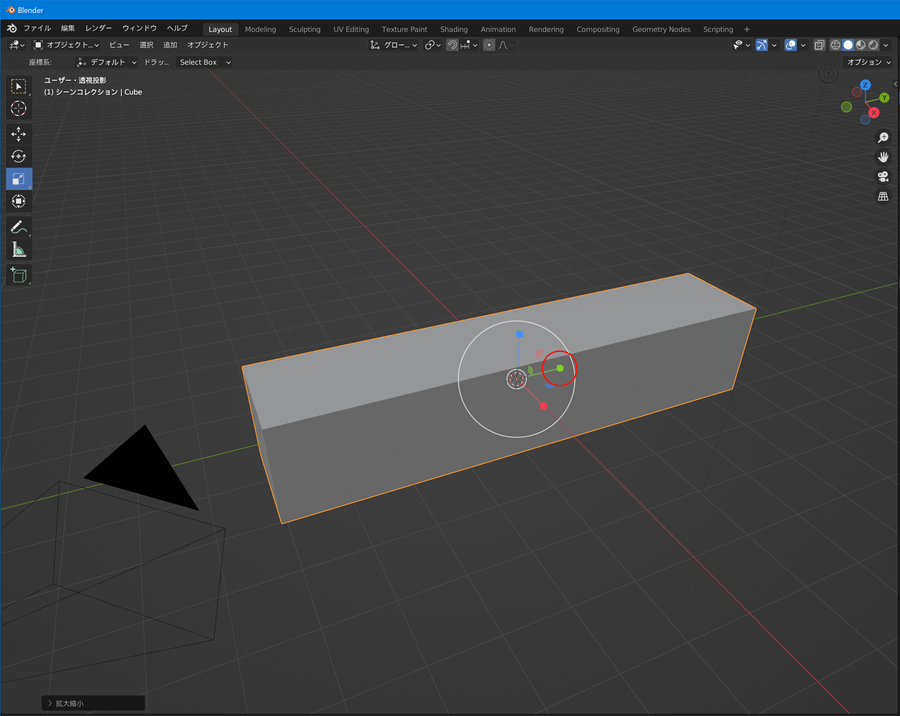Viewport: 900px width, 716px height.
Task: Switch to the Sculpting workspace tab
Action: (304, 29)
